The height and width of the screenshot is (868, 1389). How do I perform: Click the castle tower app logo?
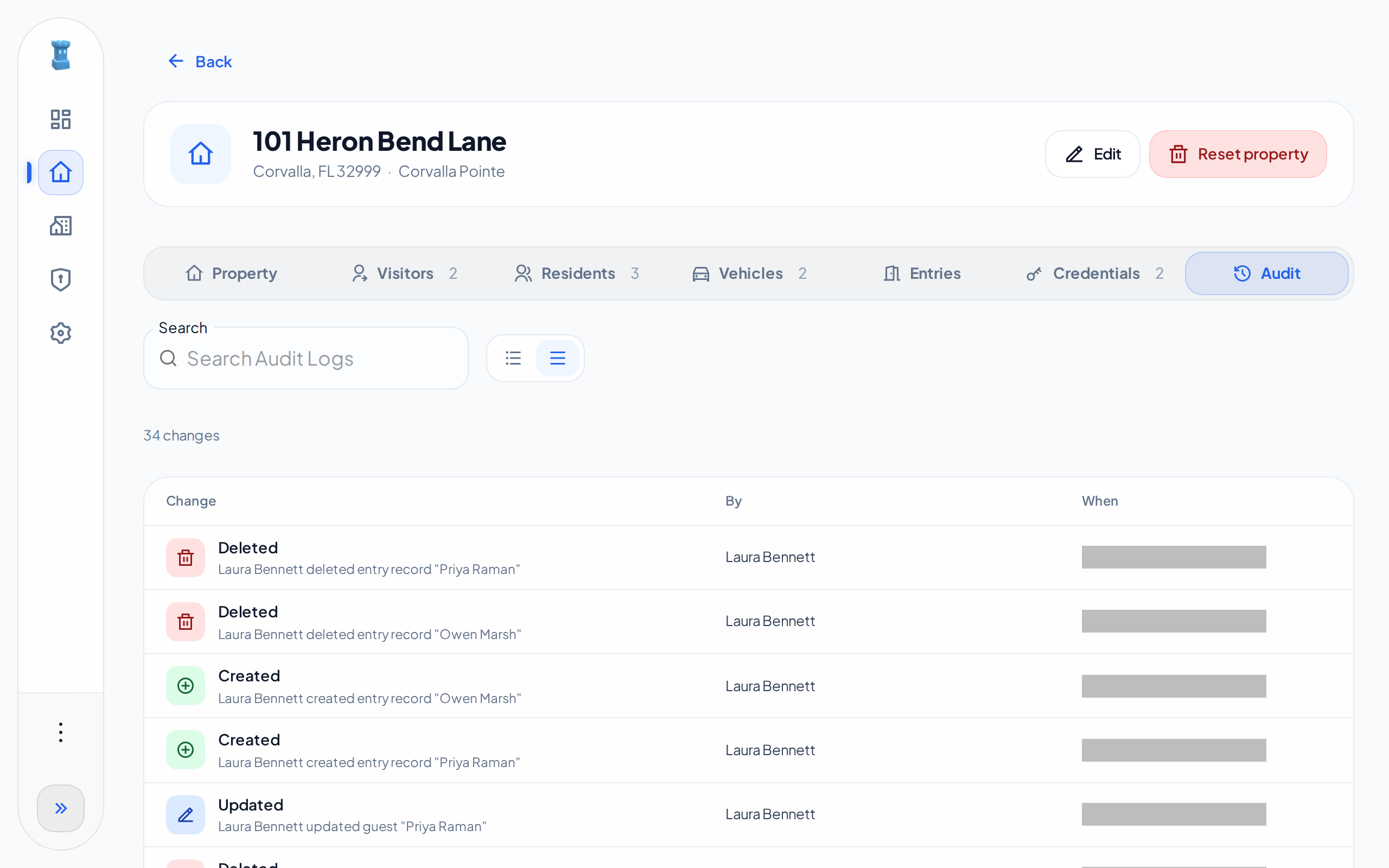coord(61,55)
